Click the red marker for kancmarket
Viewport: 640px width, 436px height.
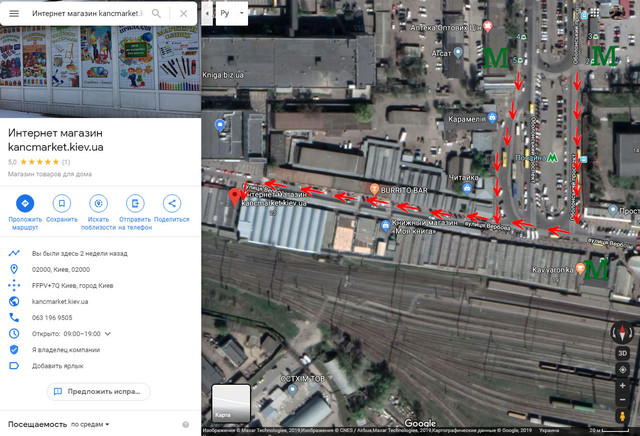[235, 196]
